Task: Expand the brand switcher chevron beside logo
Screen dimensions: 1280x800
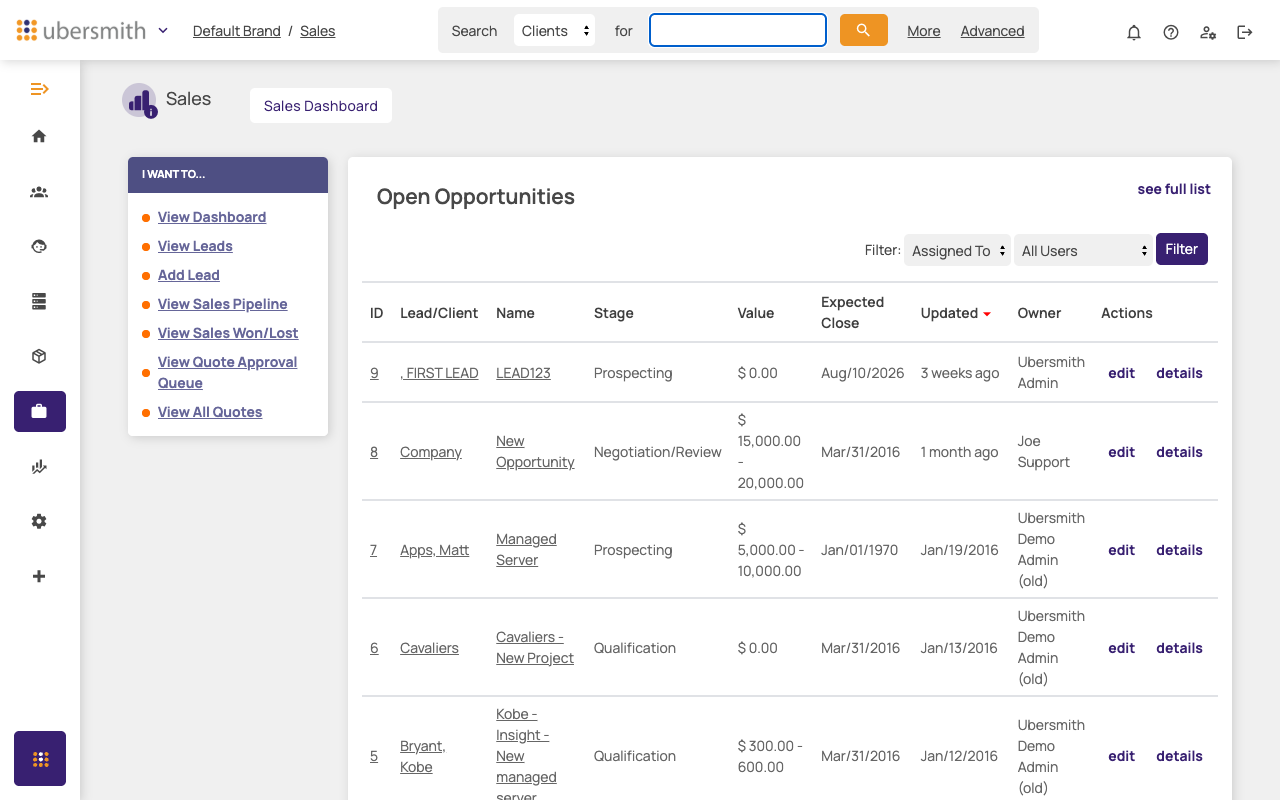Action: (163, 30)
